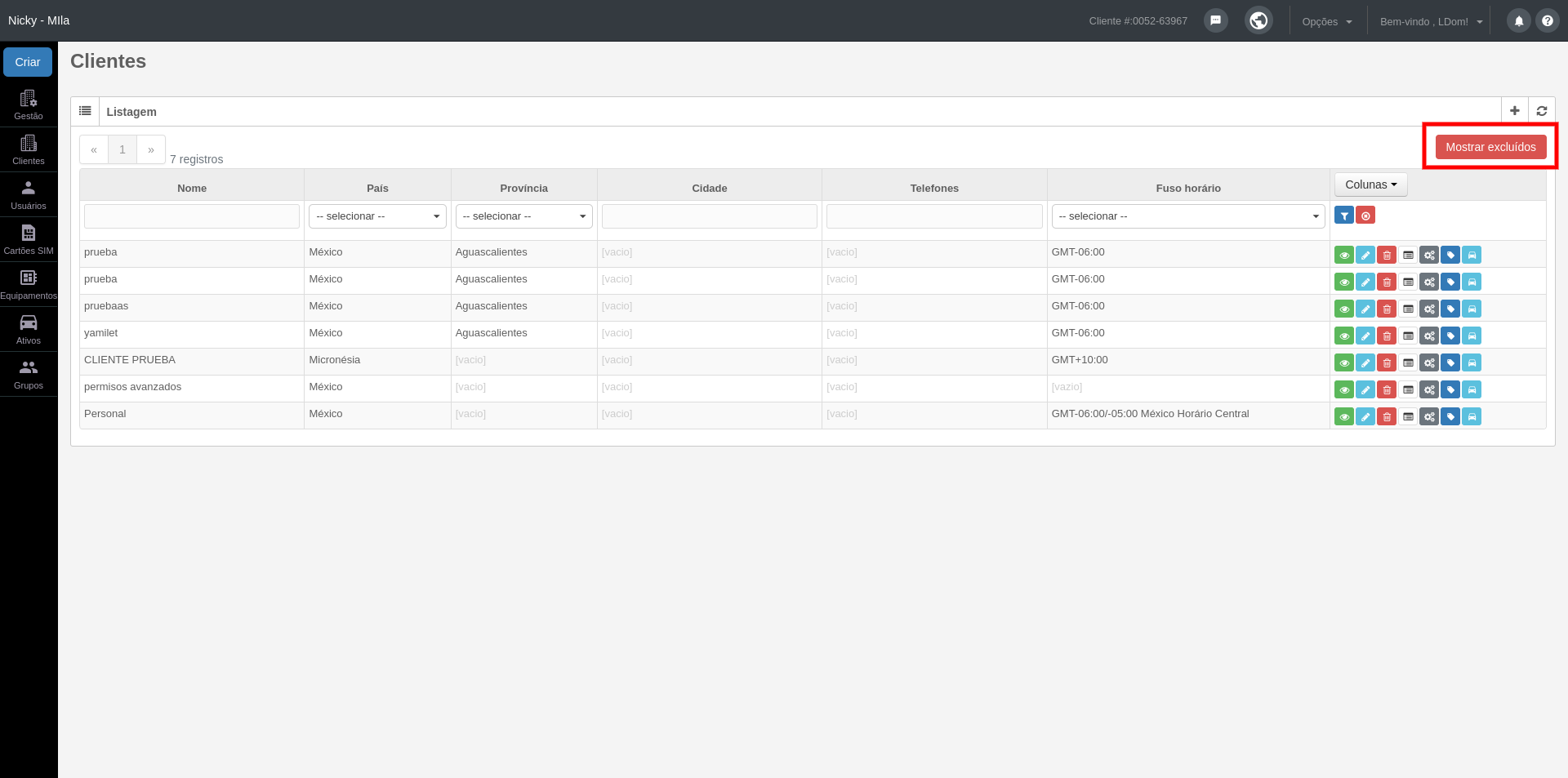Open the Província filter dropdown
The height and width of the screenshot is (778, 1568).
tap(523, 216)
